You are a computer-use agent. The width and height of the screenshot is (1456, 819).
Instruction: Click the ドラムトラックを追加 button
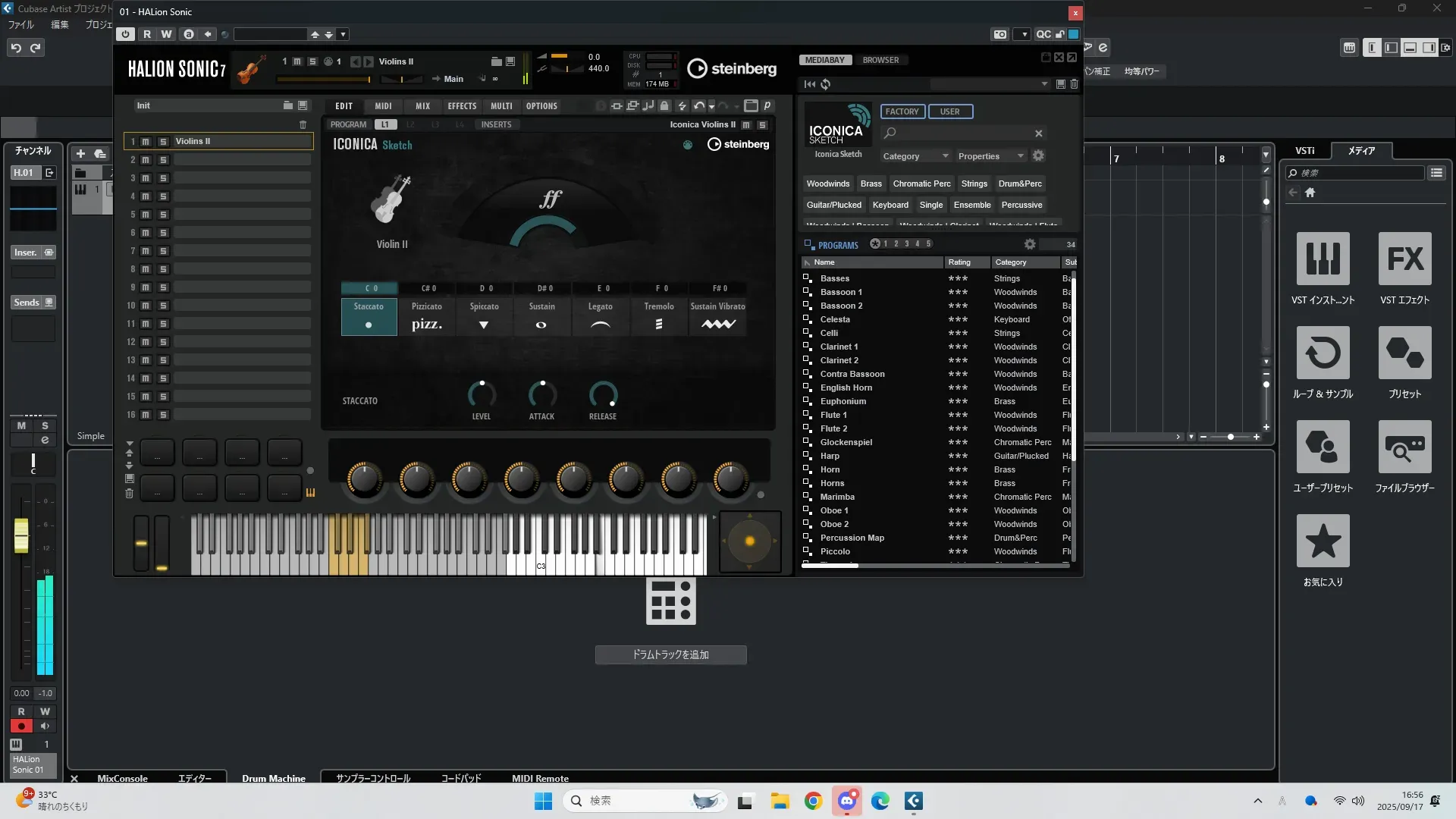pos(670,654)
